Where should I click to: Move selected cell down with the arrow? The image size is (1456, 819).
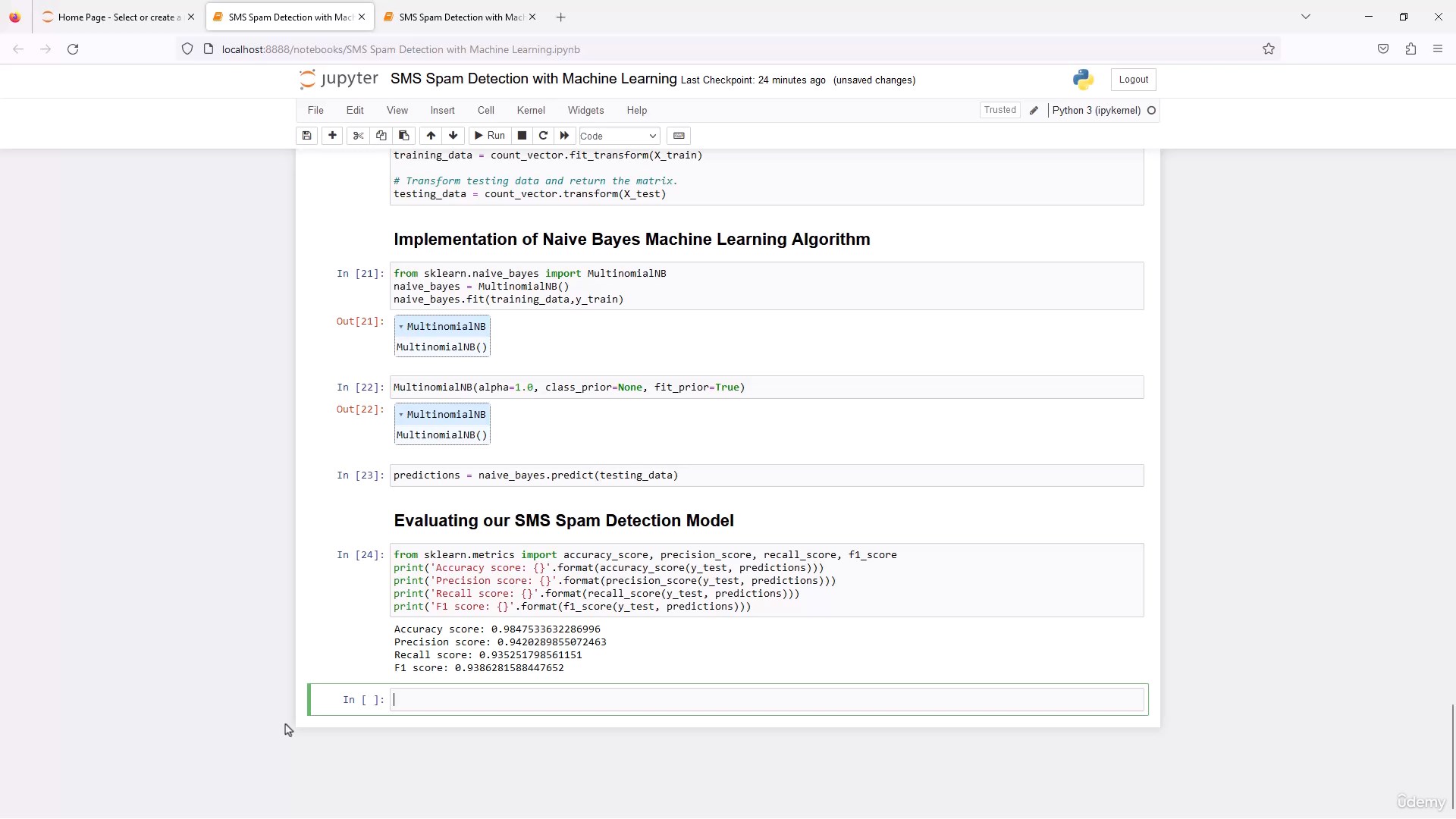click(453, 136)
